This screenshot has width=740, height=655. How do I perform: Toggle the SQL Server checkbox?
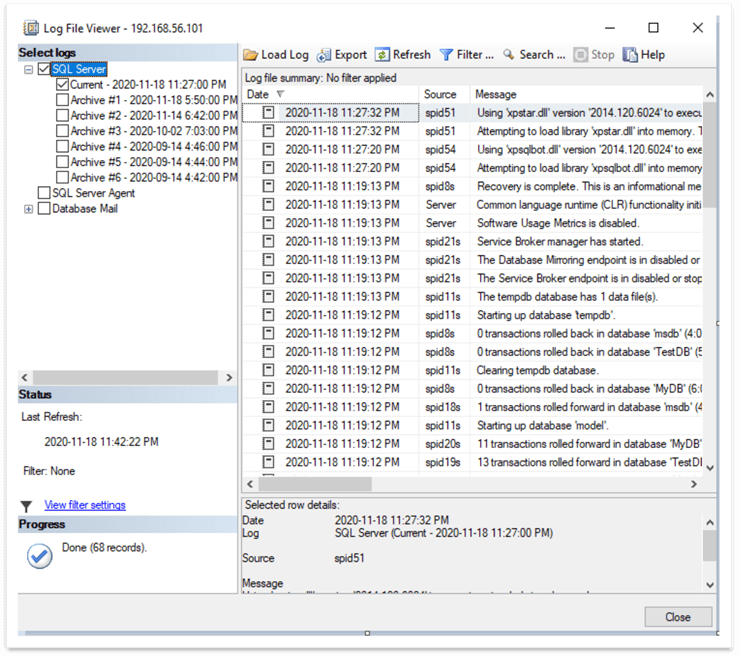coord(44,69)
